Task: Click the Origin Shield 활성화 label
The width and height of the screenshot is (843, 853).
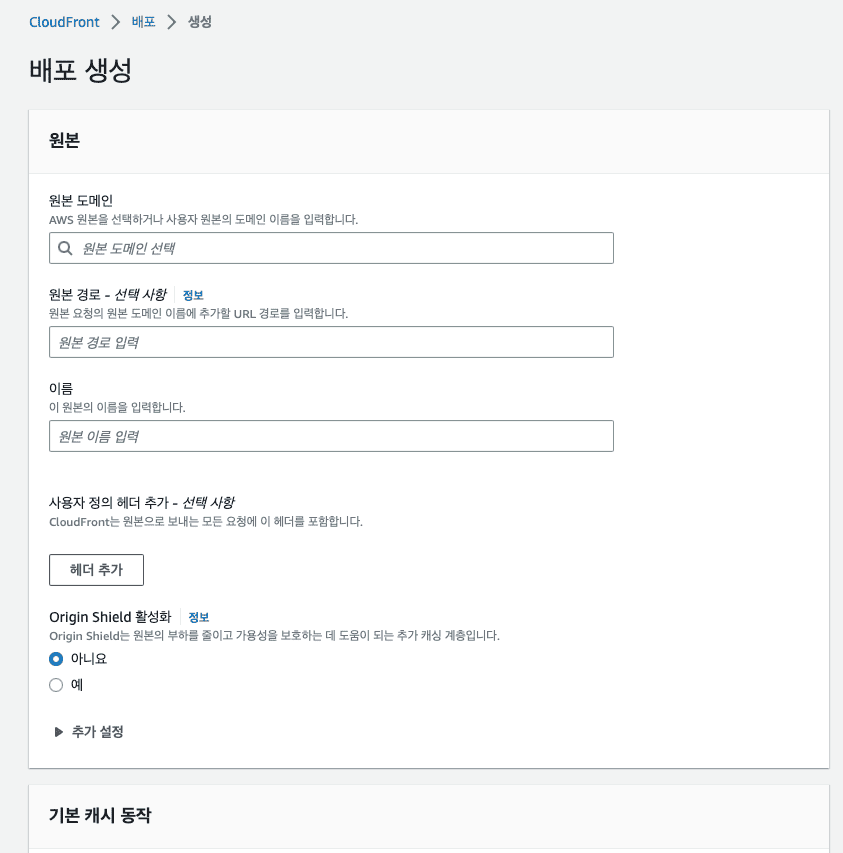Action: [110, 617]
